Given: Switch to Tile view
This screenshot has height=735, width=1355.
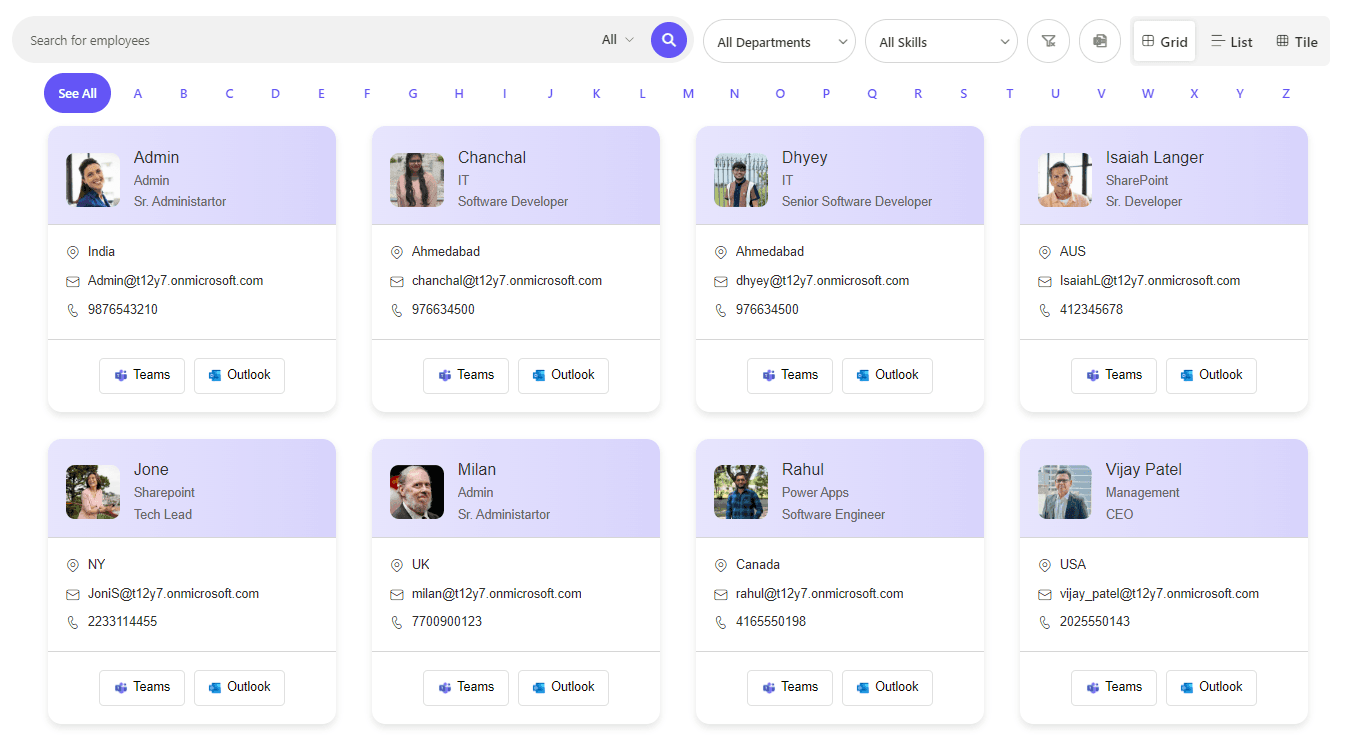Looking at the screenshot, I should 1297,42.
